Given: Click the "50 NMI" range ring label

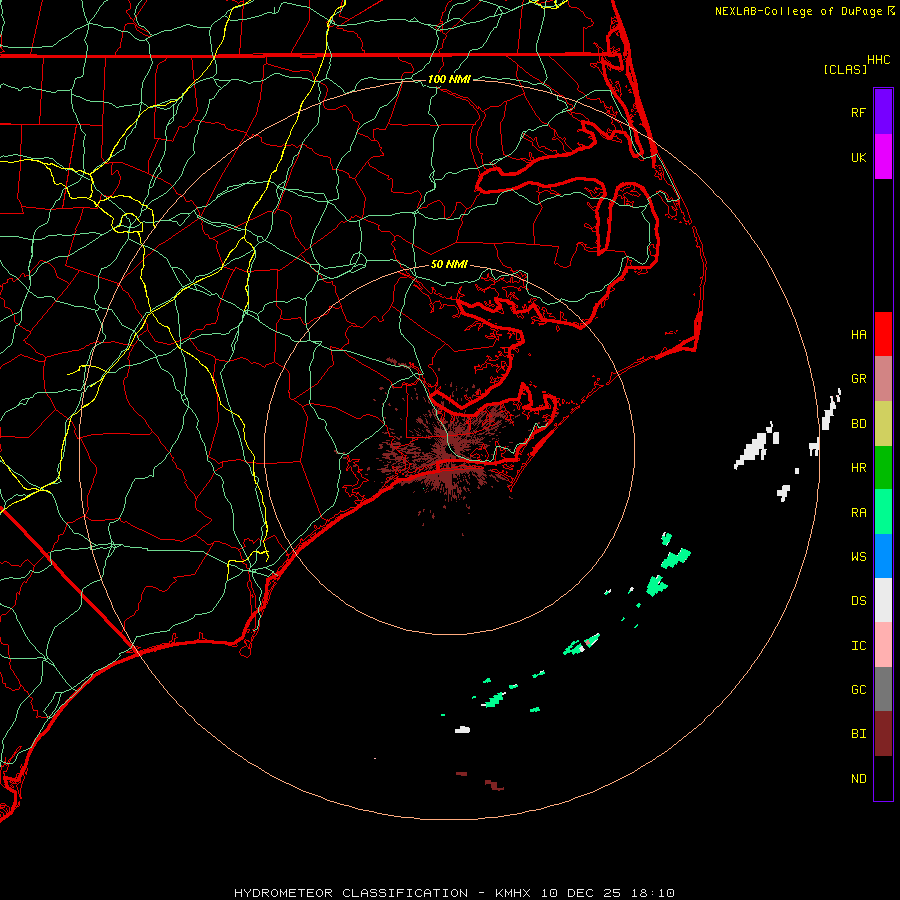Looking at the screenshot, I should click(449, 264).
